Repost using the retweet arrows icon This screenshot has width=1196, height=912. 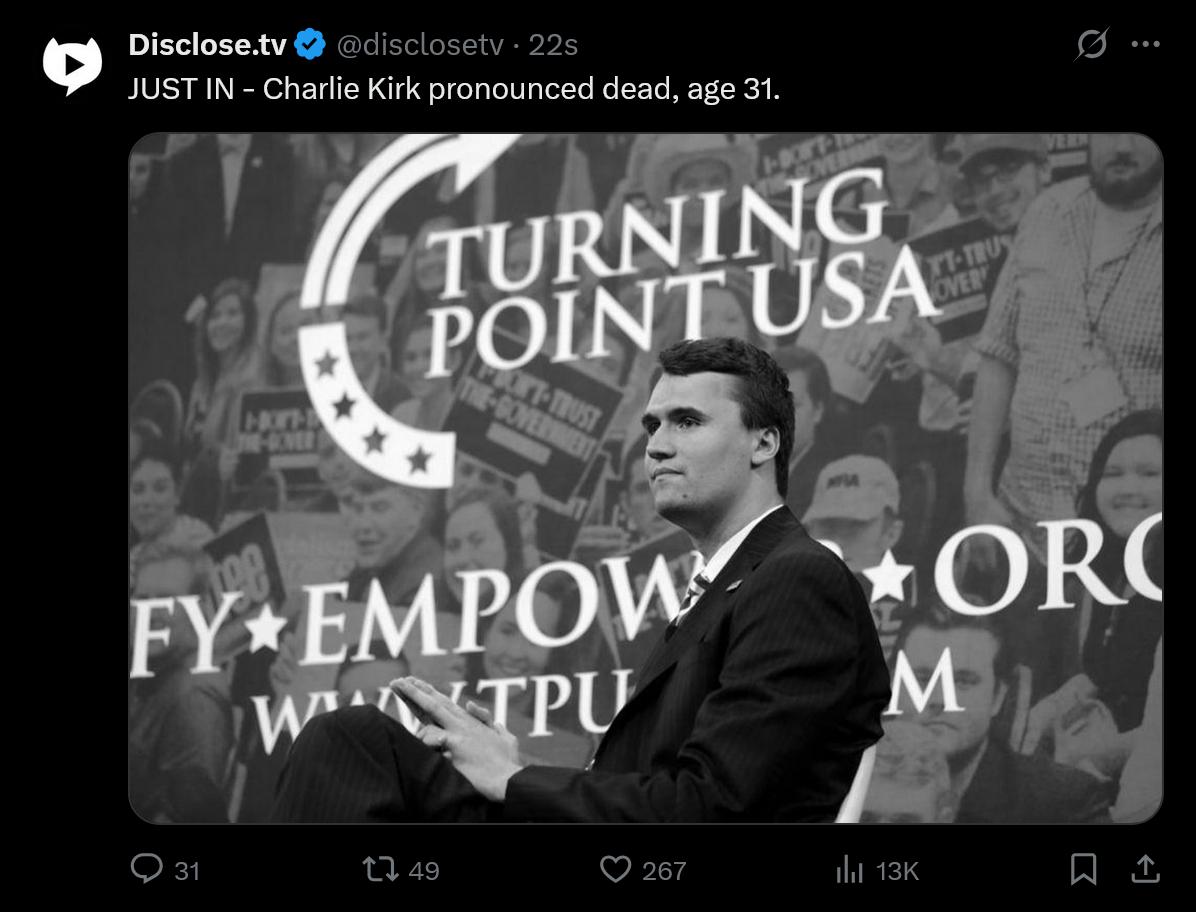(380, 868)
